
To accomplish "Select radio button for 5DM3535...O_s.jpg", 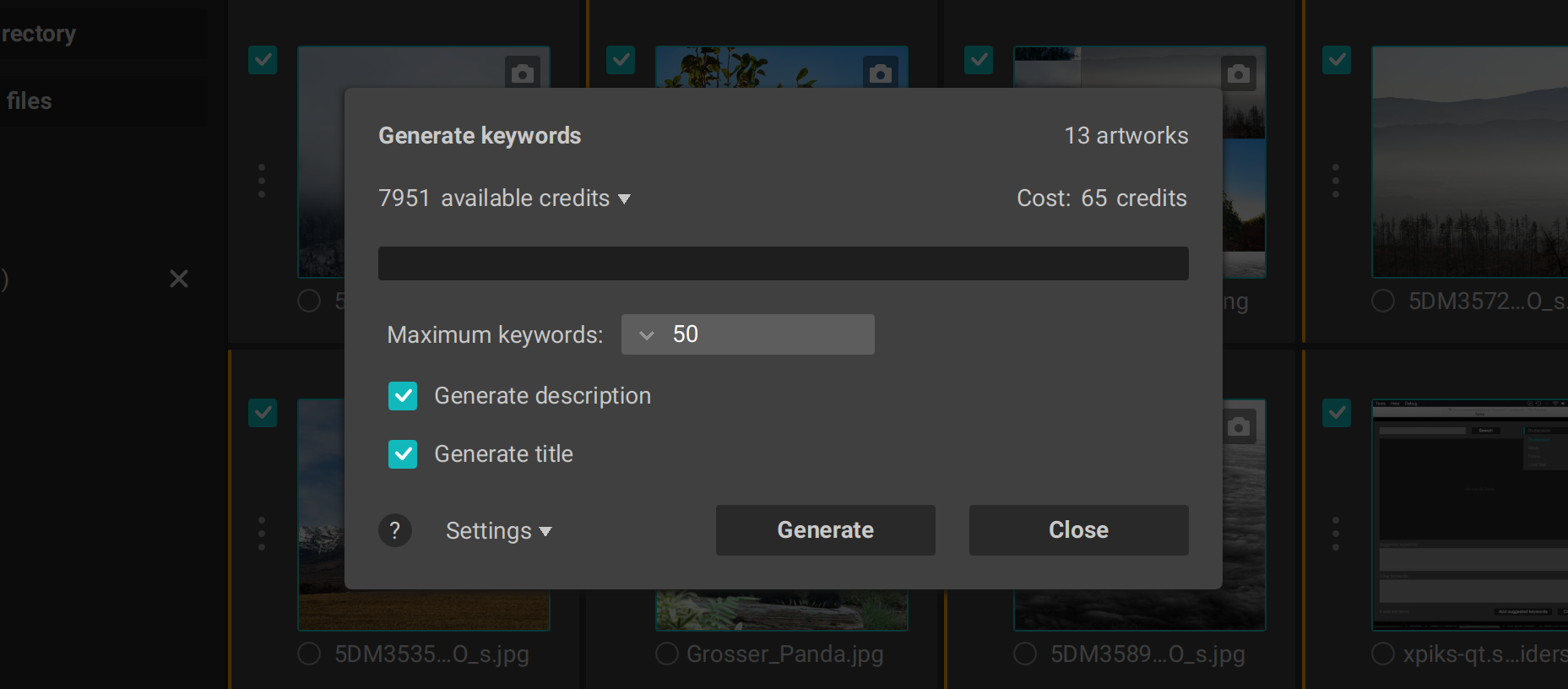I will tap(310, 654).
